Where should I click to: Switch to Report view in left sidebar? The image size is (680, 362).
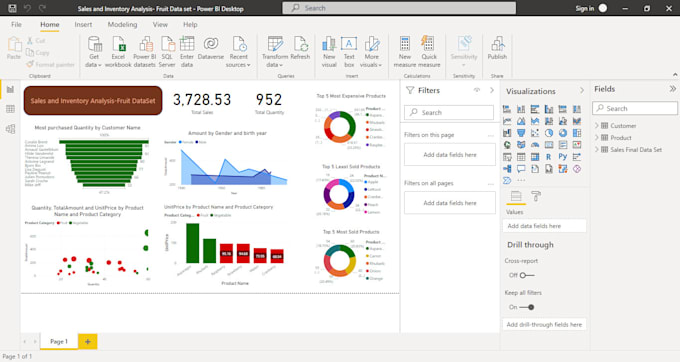[10, 89]
